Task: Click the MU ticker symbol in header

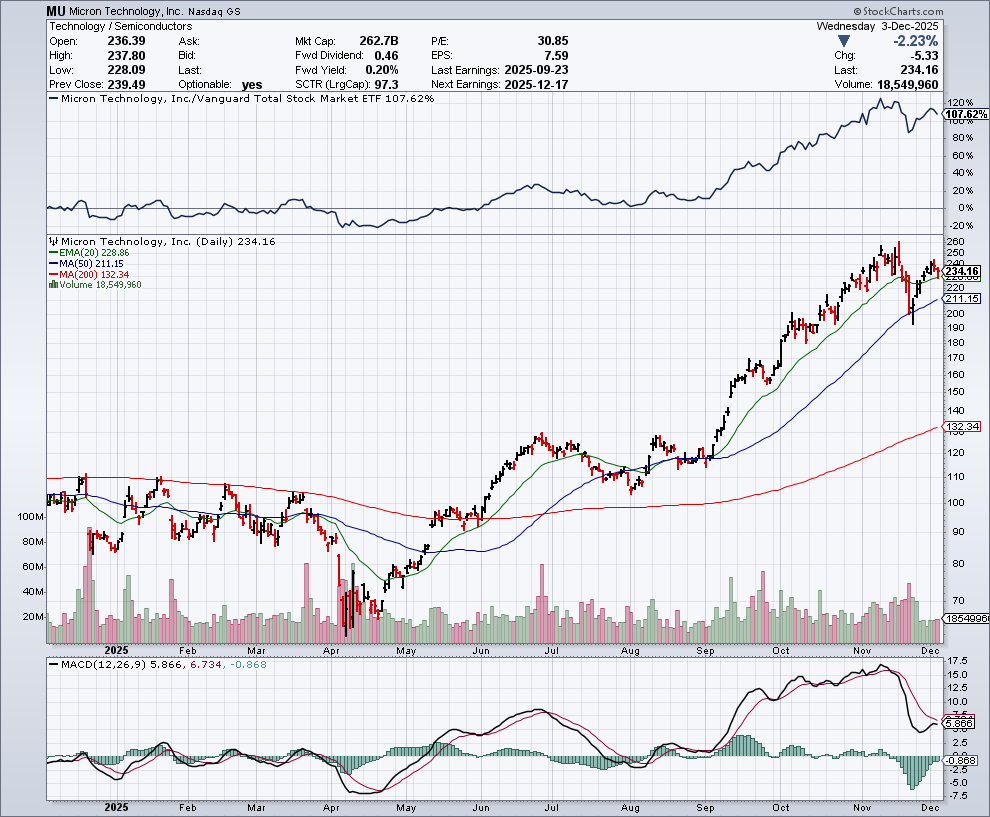Action: tap(58, 10)
